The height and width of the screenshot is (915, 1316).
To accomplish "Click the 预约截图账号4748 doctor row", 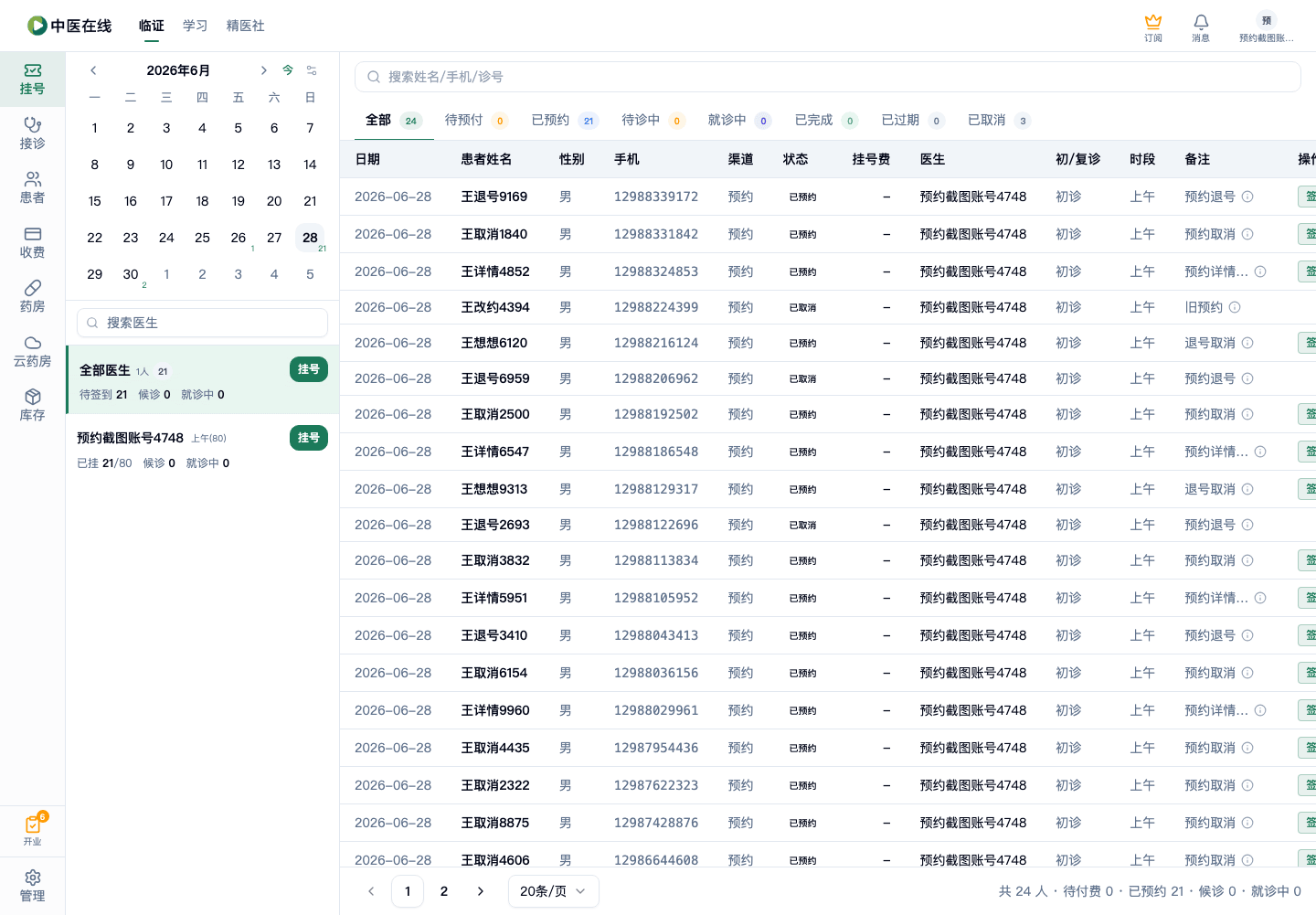I will [x=202, y=449].
